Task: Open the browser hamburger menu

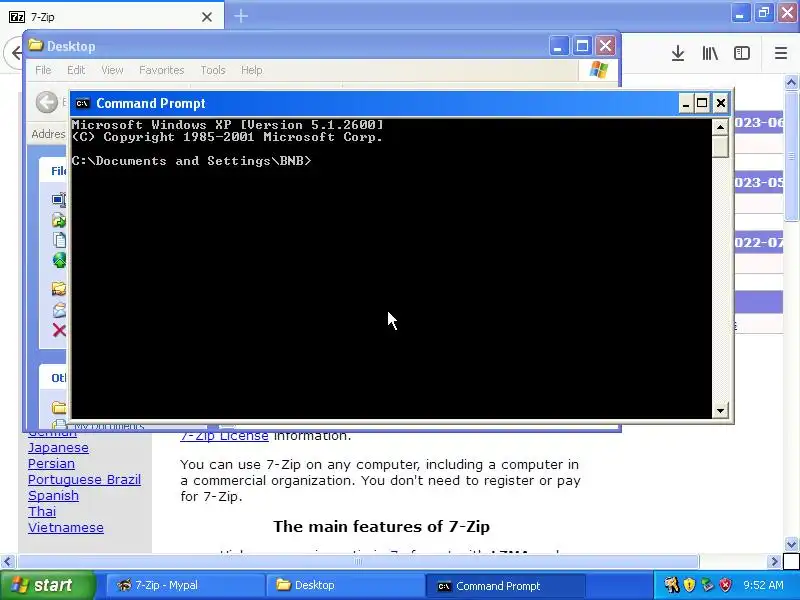Action: 781,53
